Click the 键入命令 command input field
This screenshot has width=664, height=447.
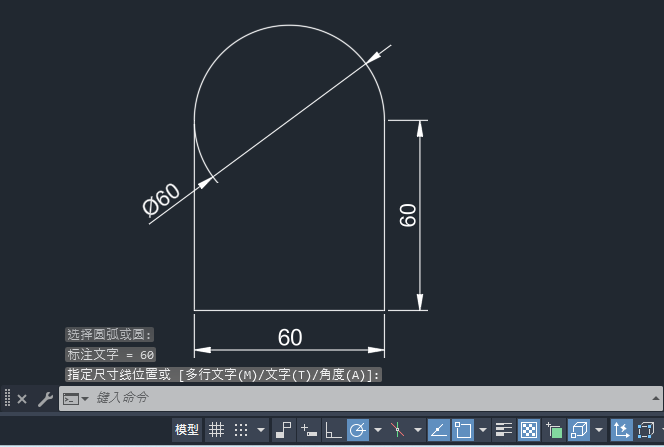tap(361, 398)
